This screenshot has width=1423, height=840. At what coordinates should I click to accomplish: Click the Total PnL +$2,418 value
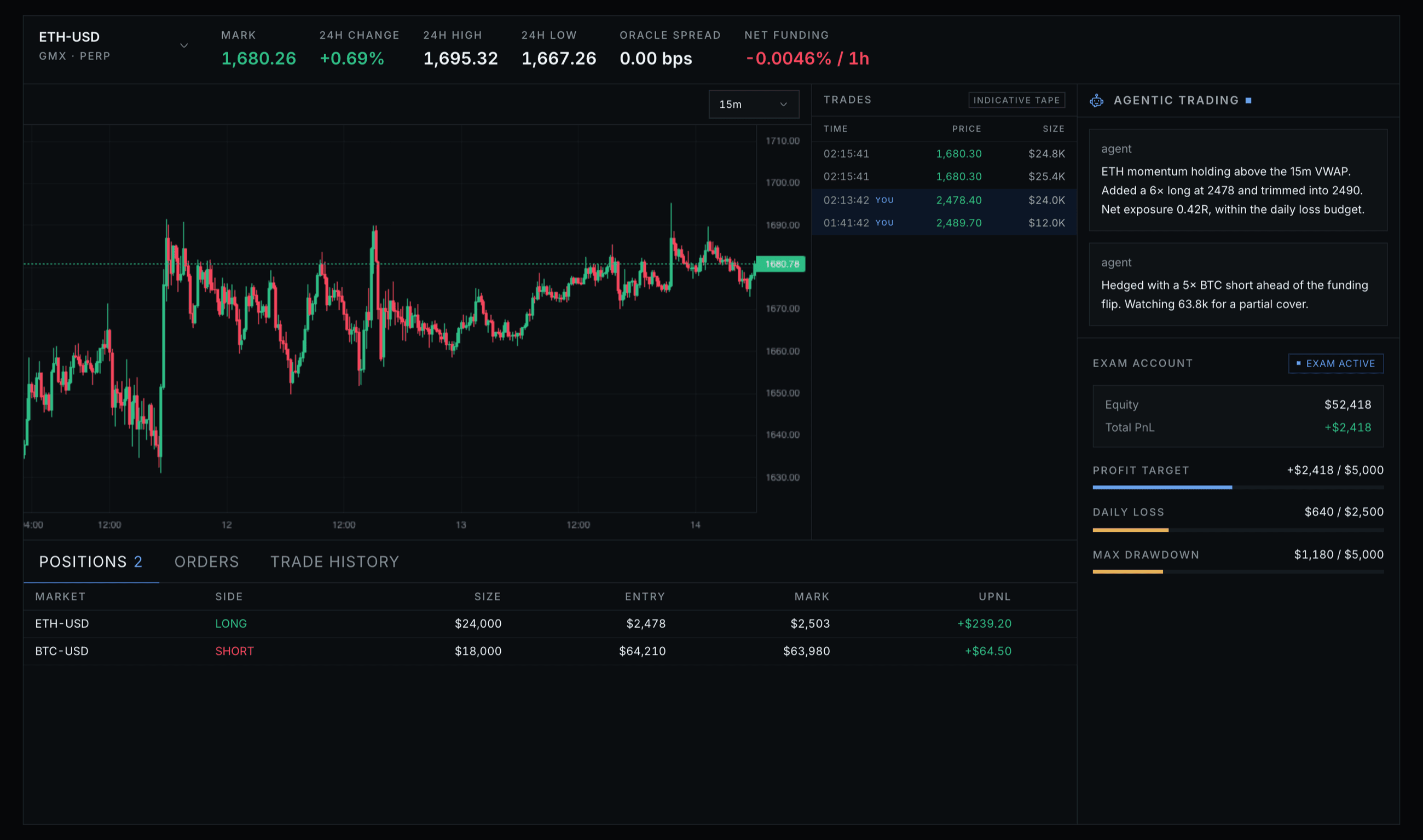[1347, 427]
